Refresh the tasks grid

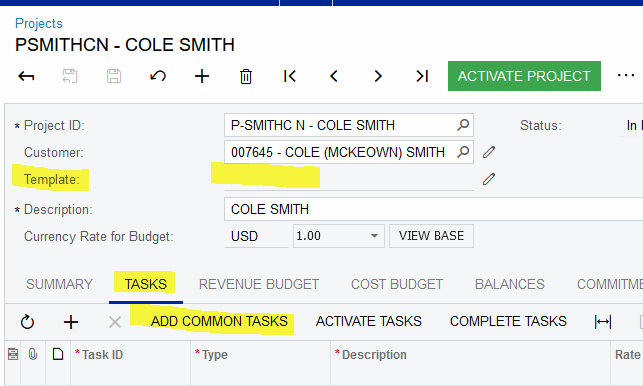[x=27, y=322]
